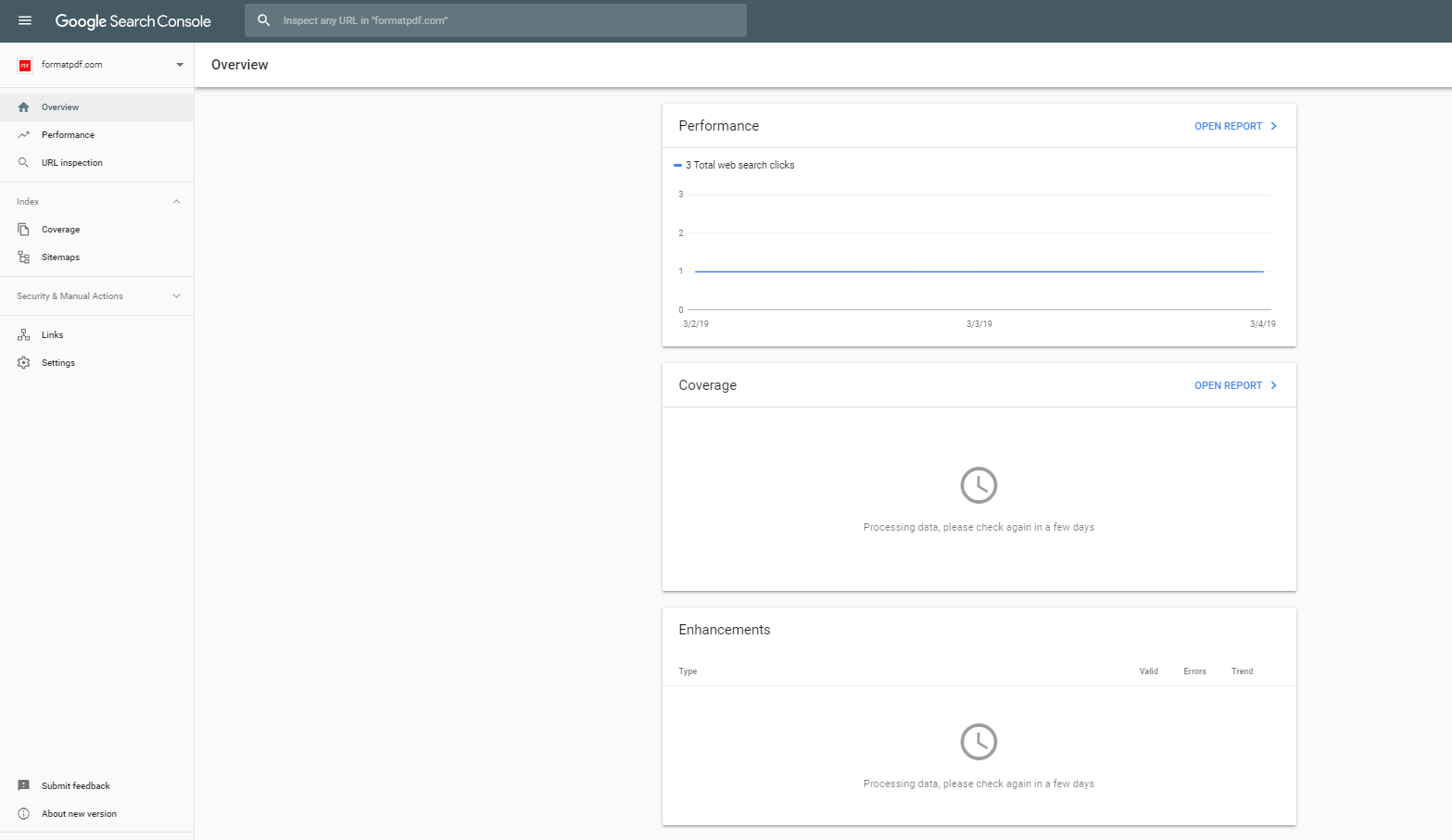Click the Valid column header
This screenshot has height=840, width=1452.
tap(1149, 671)
